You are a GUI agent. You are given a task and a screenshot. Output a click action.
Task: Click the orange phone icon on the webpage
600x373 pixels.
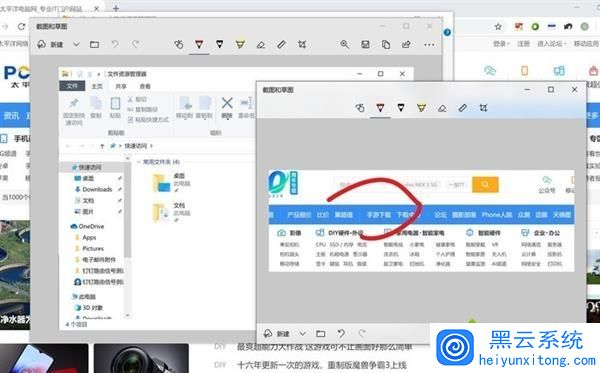[525, 70]
